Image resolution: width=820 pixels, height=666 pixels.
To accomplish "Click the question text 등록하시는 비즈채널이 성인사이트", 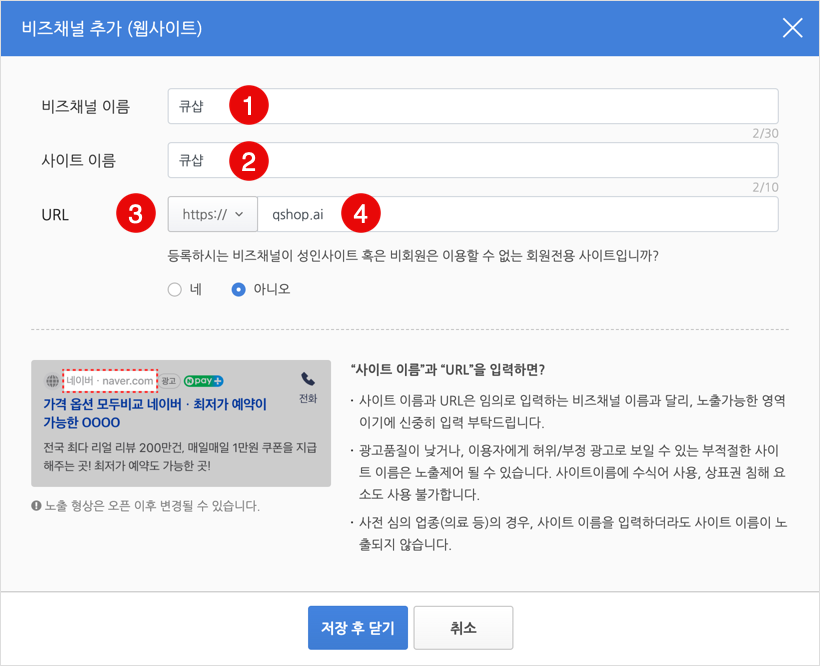I will click(x=413, y=256).
